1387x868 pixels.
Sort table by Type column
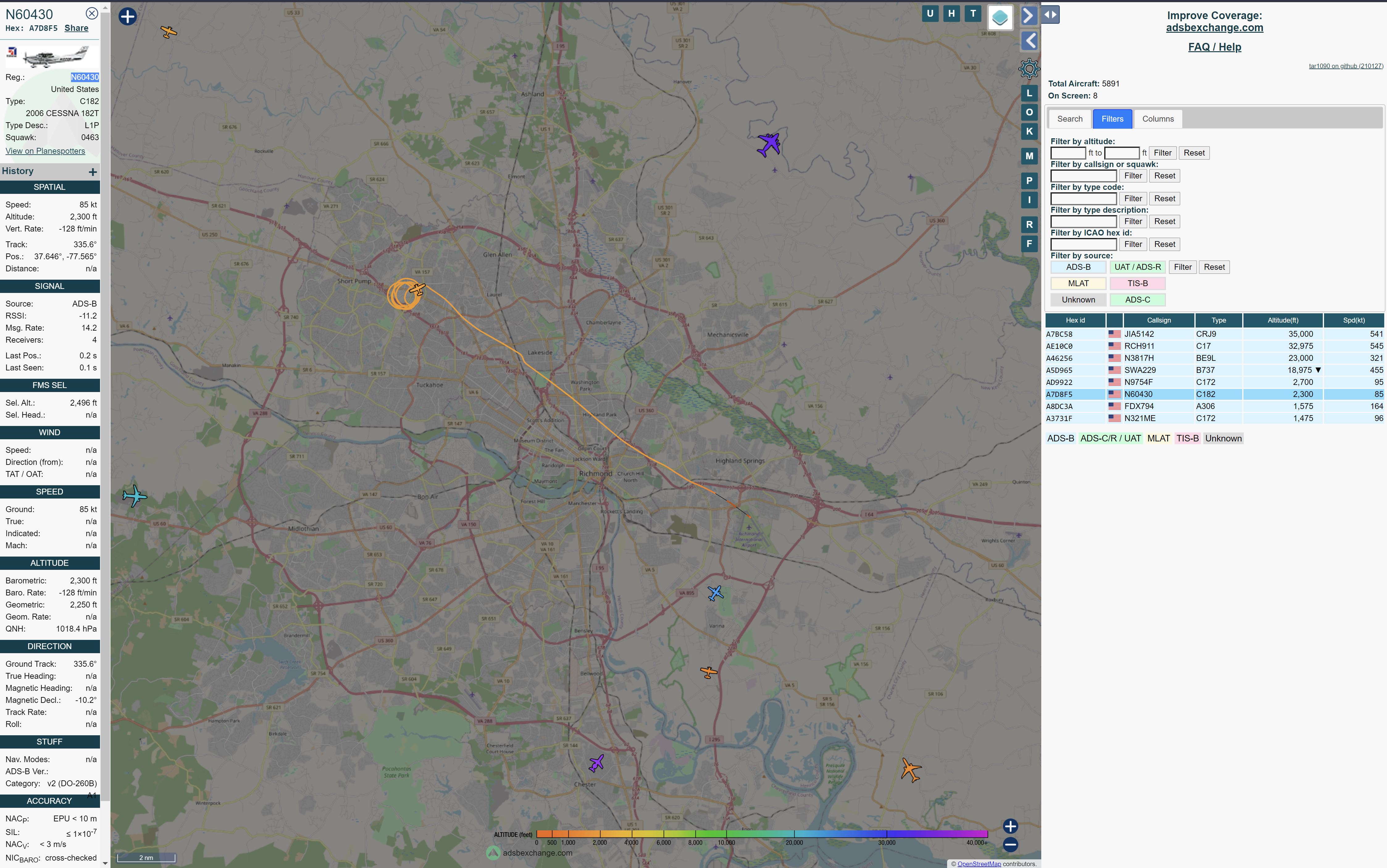click(x=1218, y=320)
